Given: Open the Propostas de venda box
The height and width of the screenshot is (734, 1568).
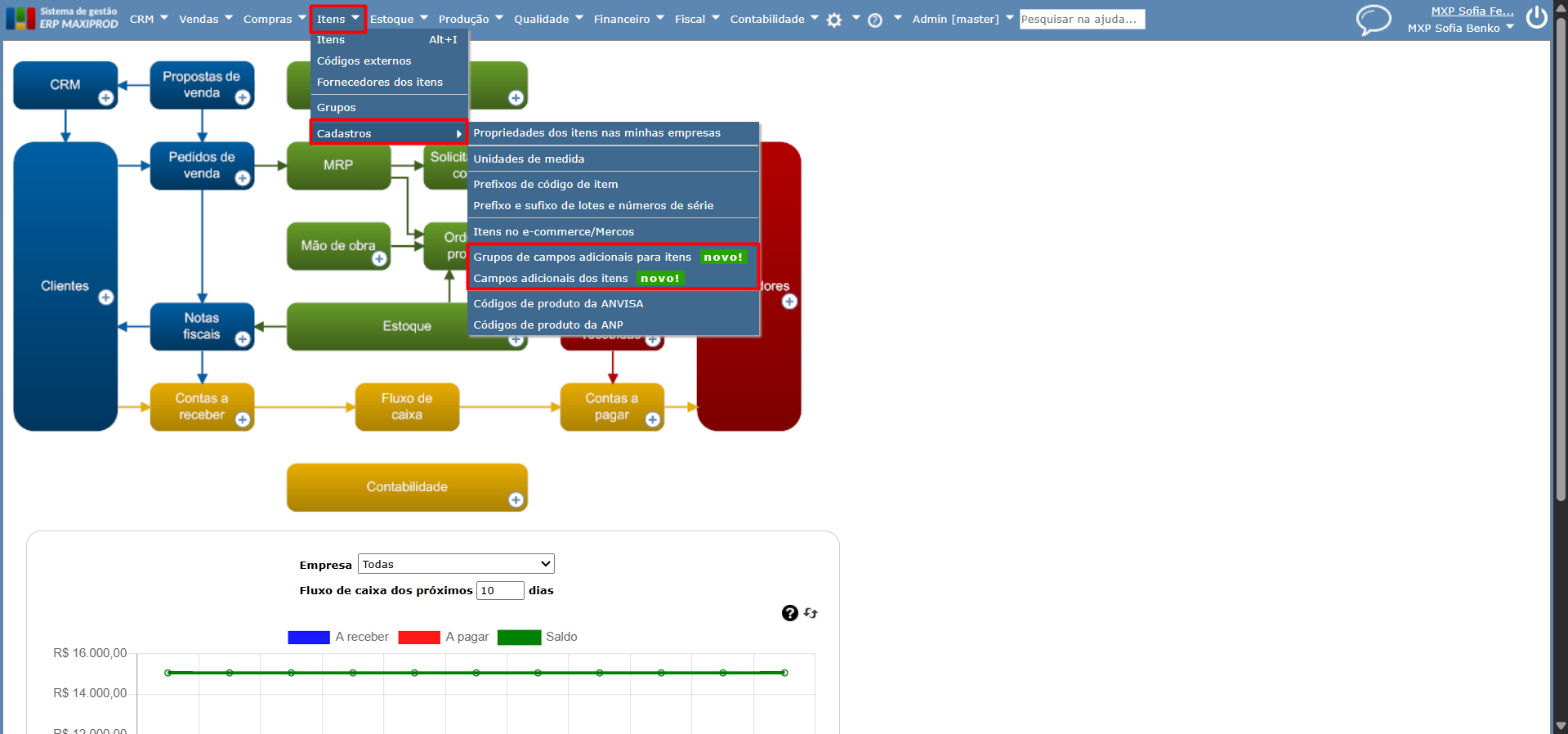Looking at the screenshot, I should click(202, 85).
